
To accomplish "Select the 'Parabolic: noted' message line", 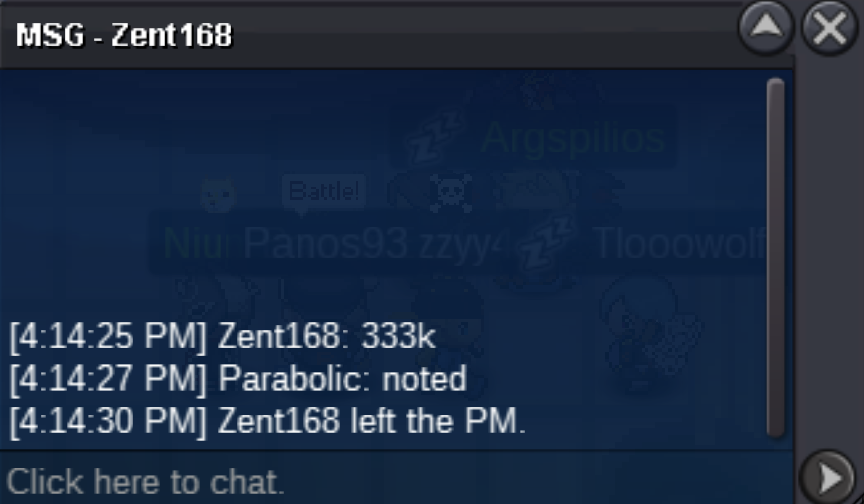I will click(238, 378).
